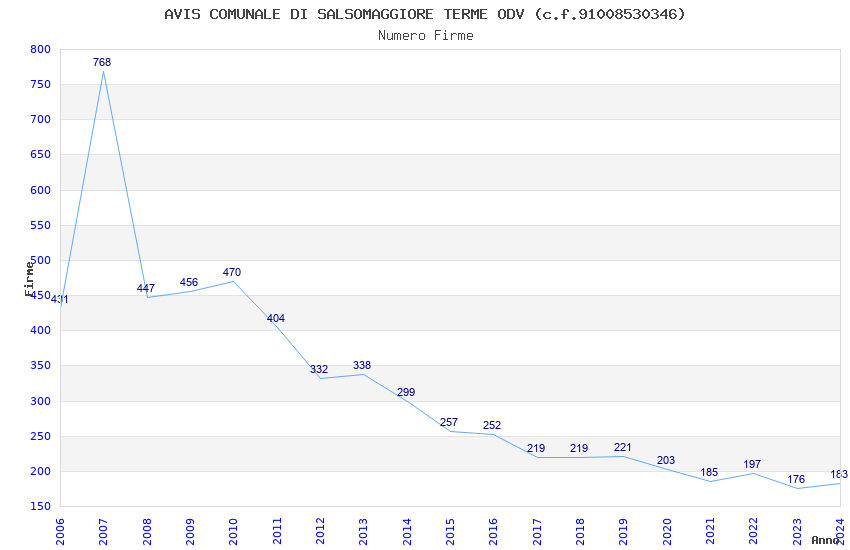The image size is (850, 550).
Task: Click the 150 value on the Y axis
Action: [41, 506]
